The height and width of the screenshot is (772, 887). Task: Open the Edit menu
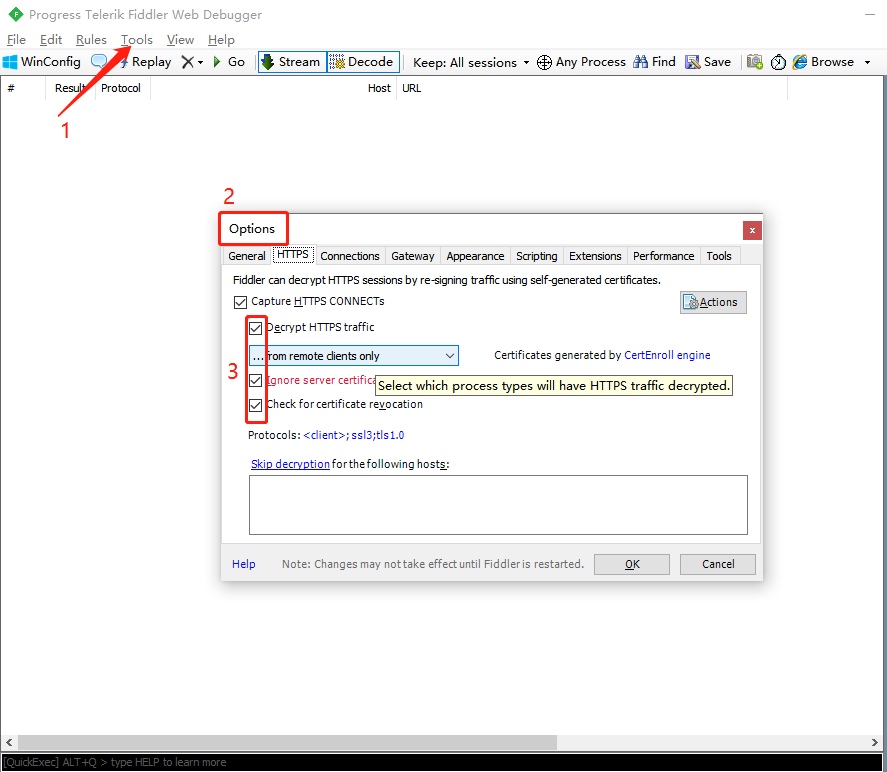[x=51, y=40]
